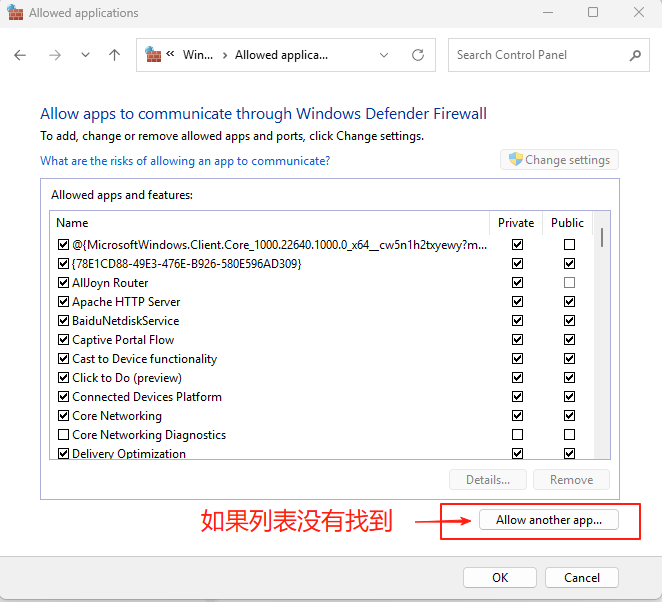
Task: Select the Core Networking row text
Action: pyautogui.click(x=117, y=416)
